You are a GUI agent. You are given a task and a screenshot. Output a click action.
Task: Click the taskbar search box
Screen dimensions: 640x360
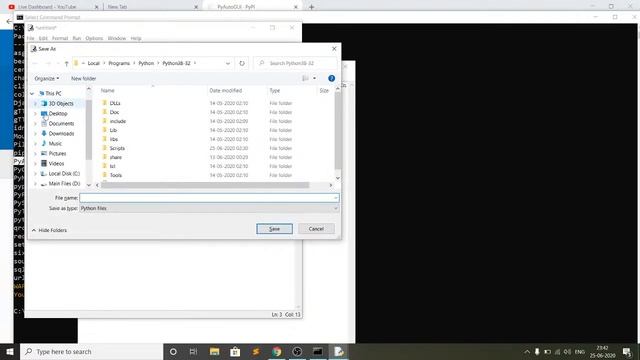pyautogui.click(x=91, y=351)
